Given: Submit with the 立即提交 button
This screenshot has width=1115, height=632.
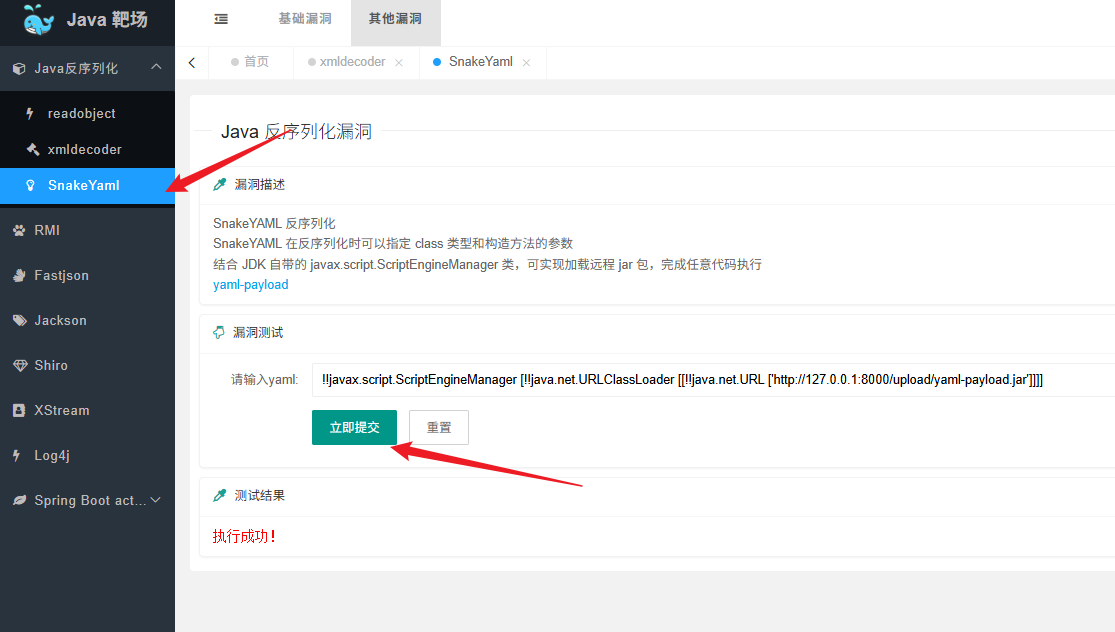Looking at the screenshot, I should (354, 427).
